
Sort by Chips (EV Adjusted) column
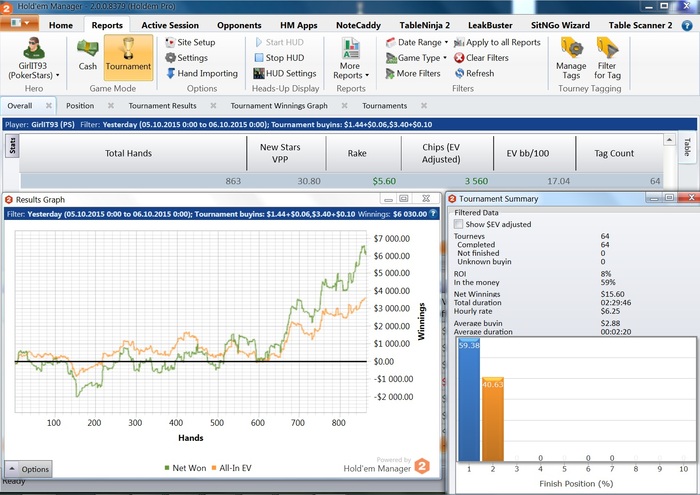click(x=447, y=153)
